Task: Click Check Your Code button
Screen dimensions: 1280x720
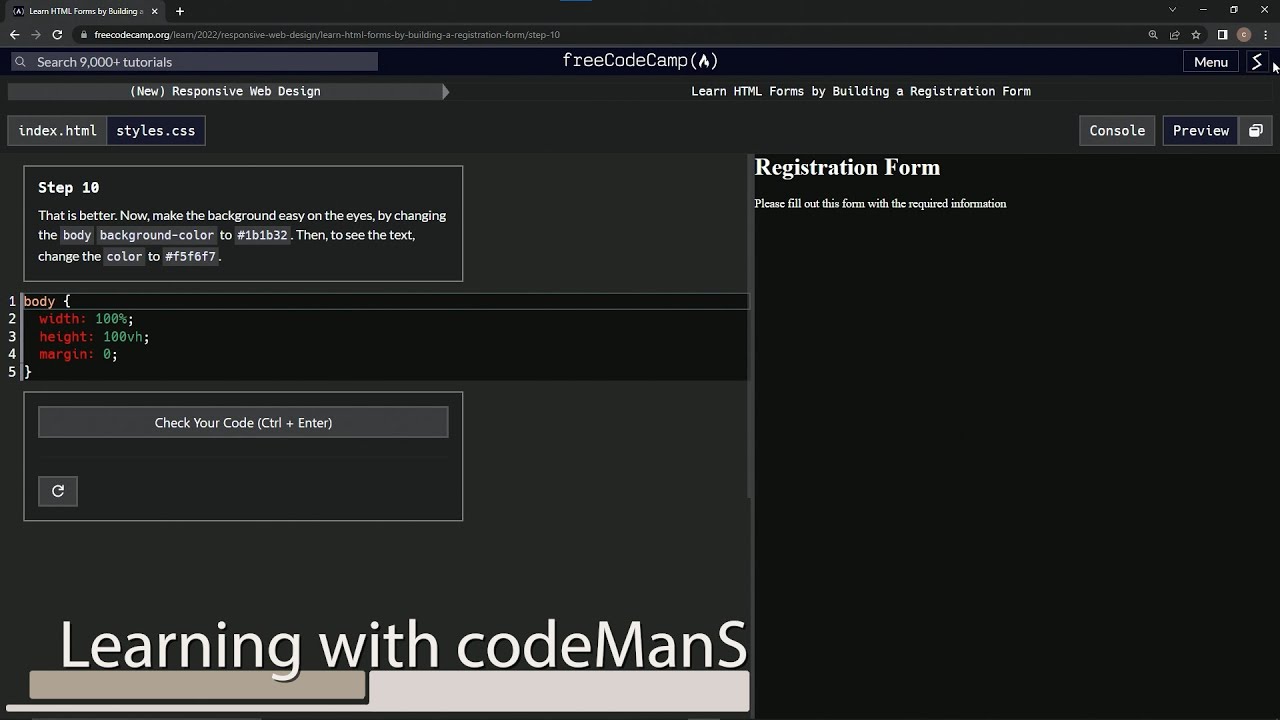Action: [243, 422]
